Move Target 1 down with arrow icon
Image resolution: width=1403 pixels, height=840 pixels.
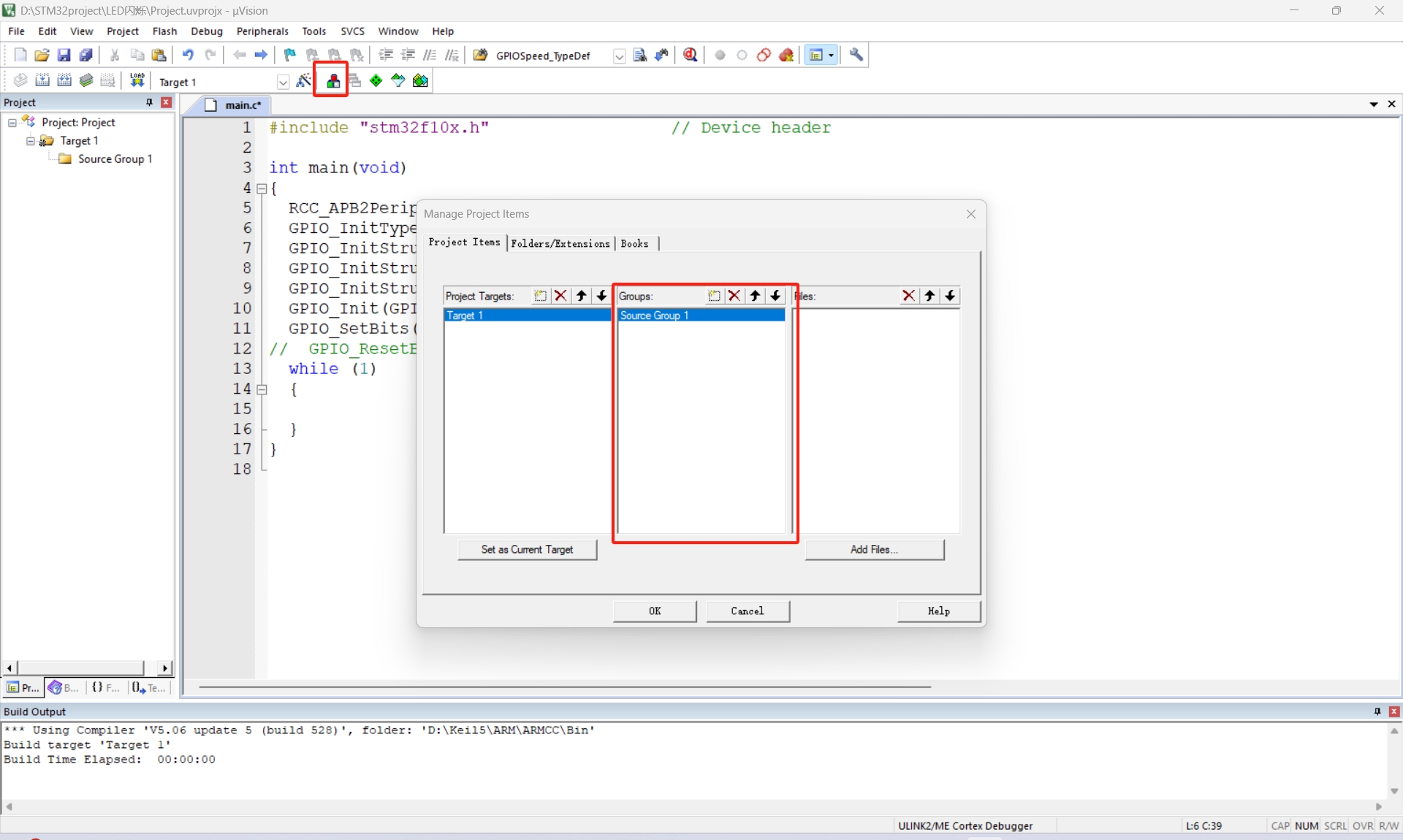(601, 296)
